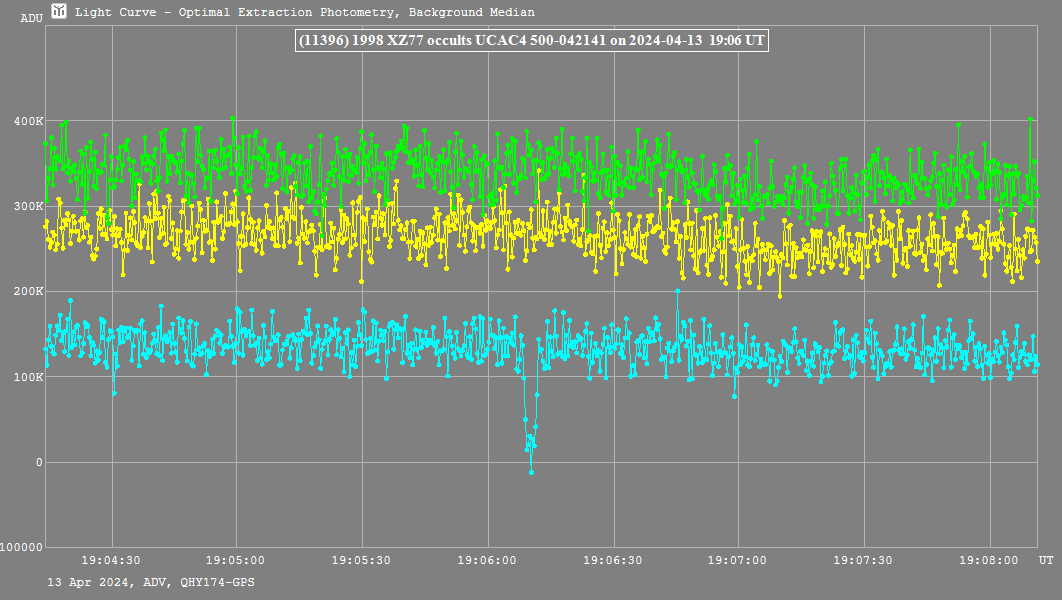This screenshot has height=600, width=1062.
Task: Choose the 19:06:30 time axis label
Action: (x=612, y=561)
